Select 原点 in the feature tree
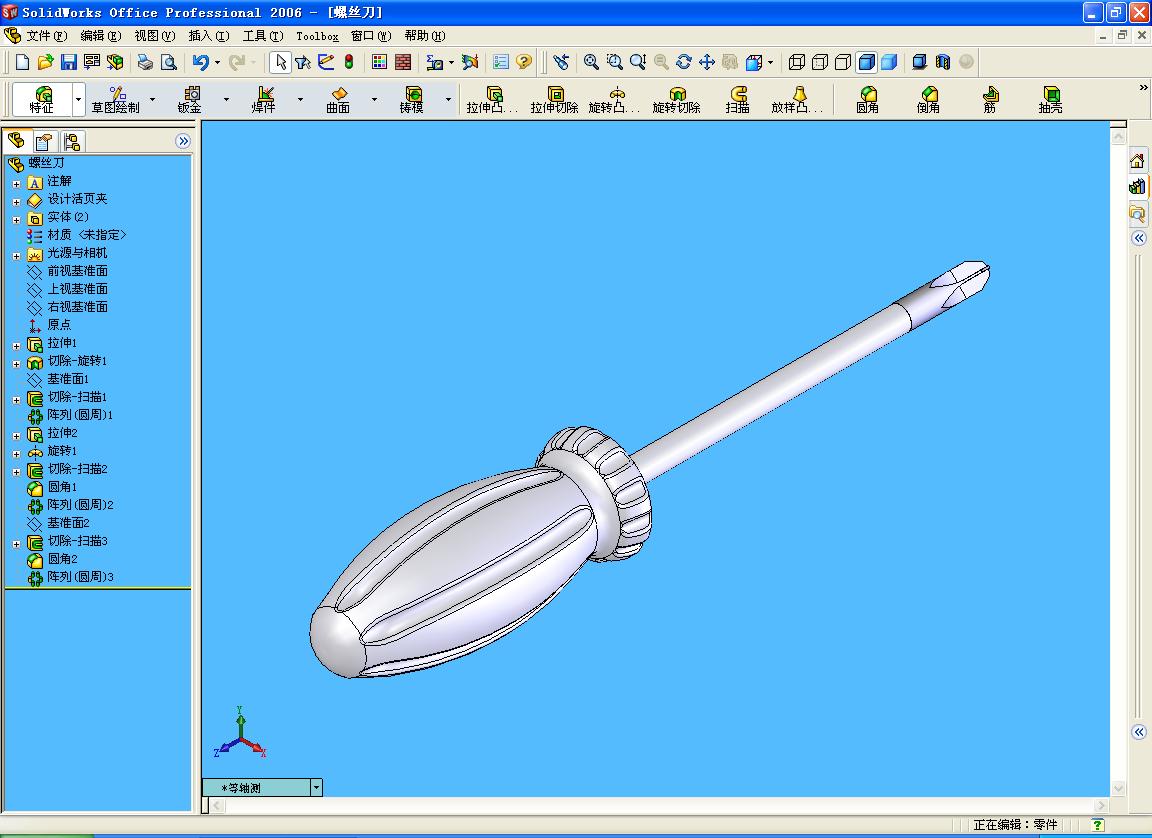Screen dimensions: 1152x838 click(x=59, y=325)
